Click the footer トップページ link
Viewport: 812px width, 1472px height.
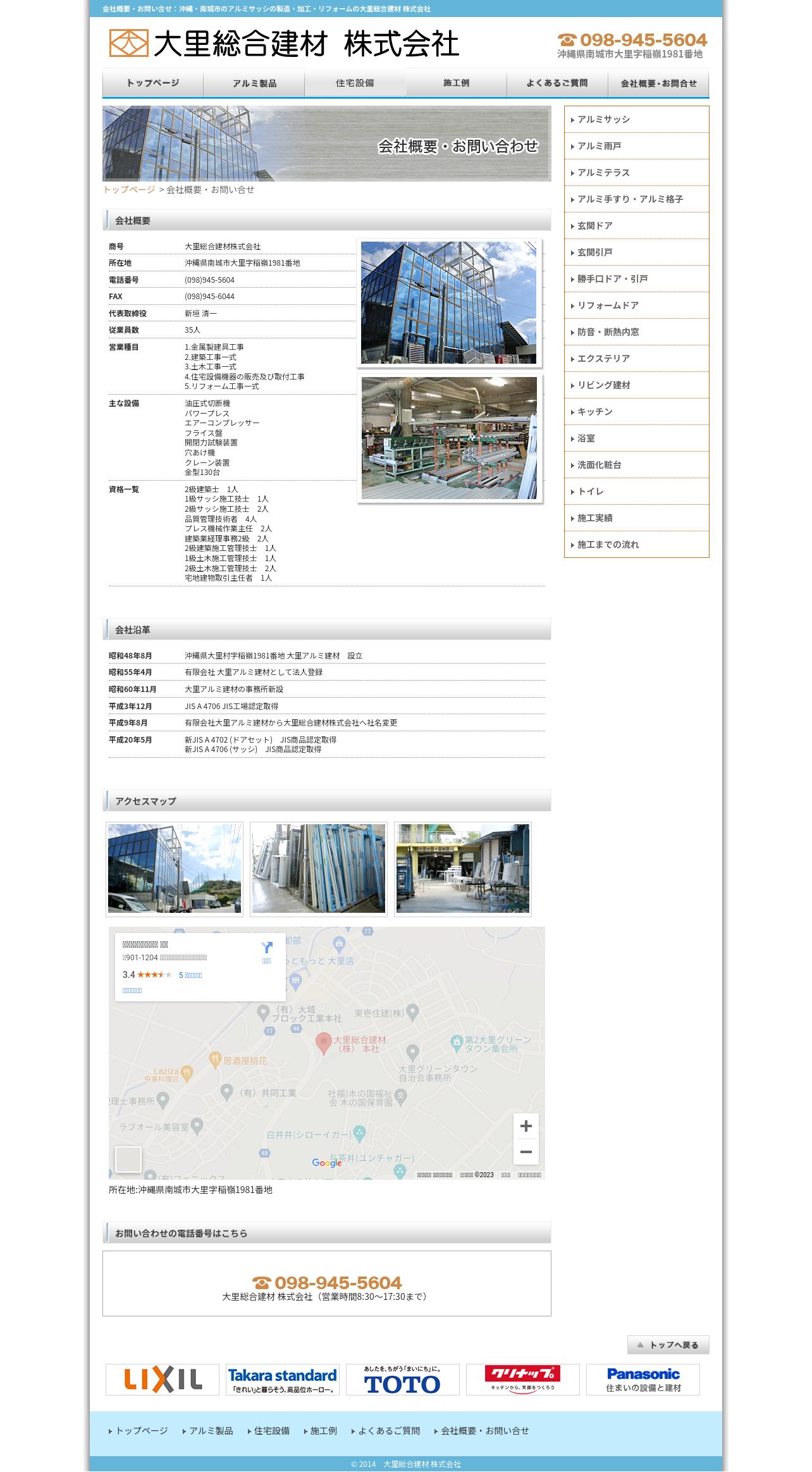[138, 1431]
